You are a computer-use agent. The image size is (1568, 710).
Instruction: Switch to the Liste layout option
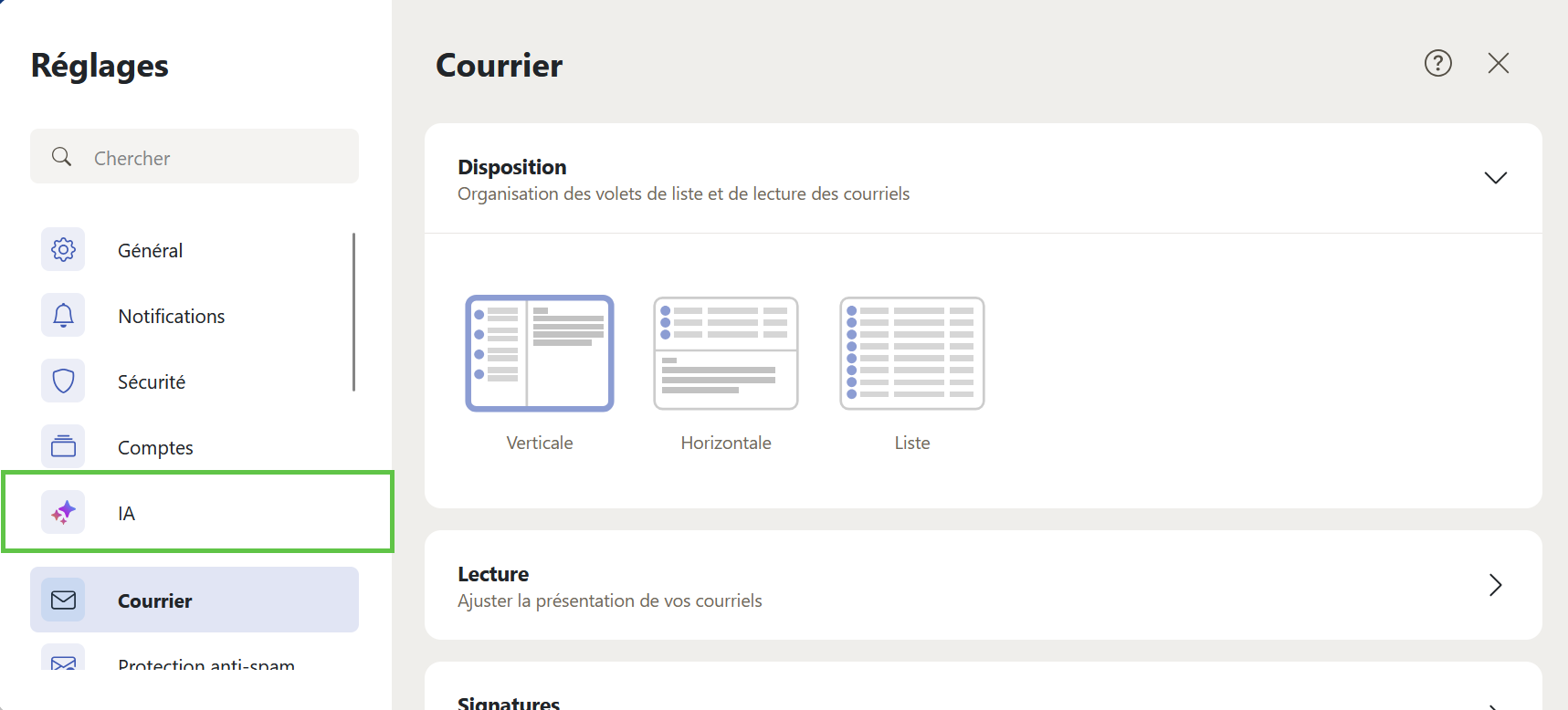pos(911,353)
